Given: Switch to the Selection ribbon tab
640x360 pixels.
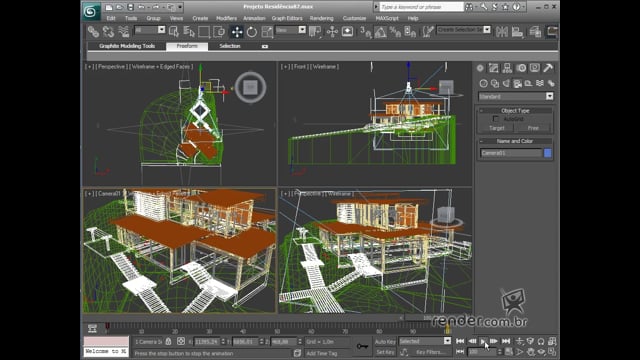Looking at the screenshot, I should 230,46.
